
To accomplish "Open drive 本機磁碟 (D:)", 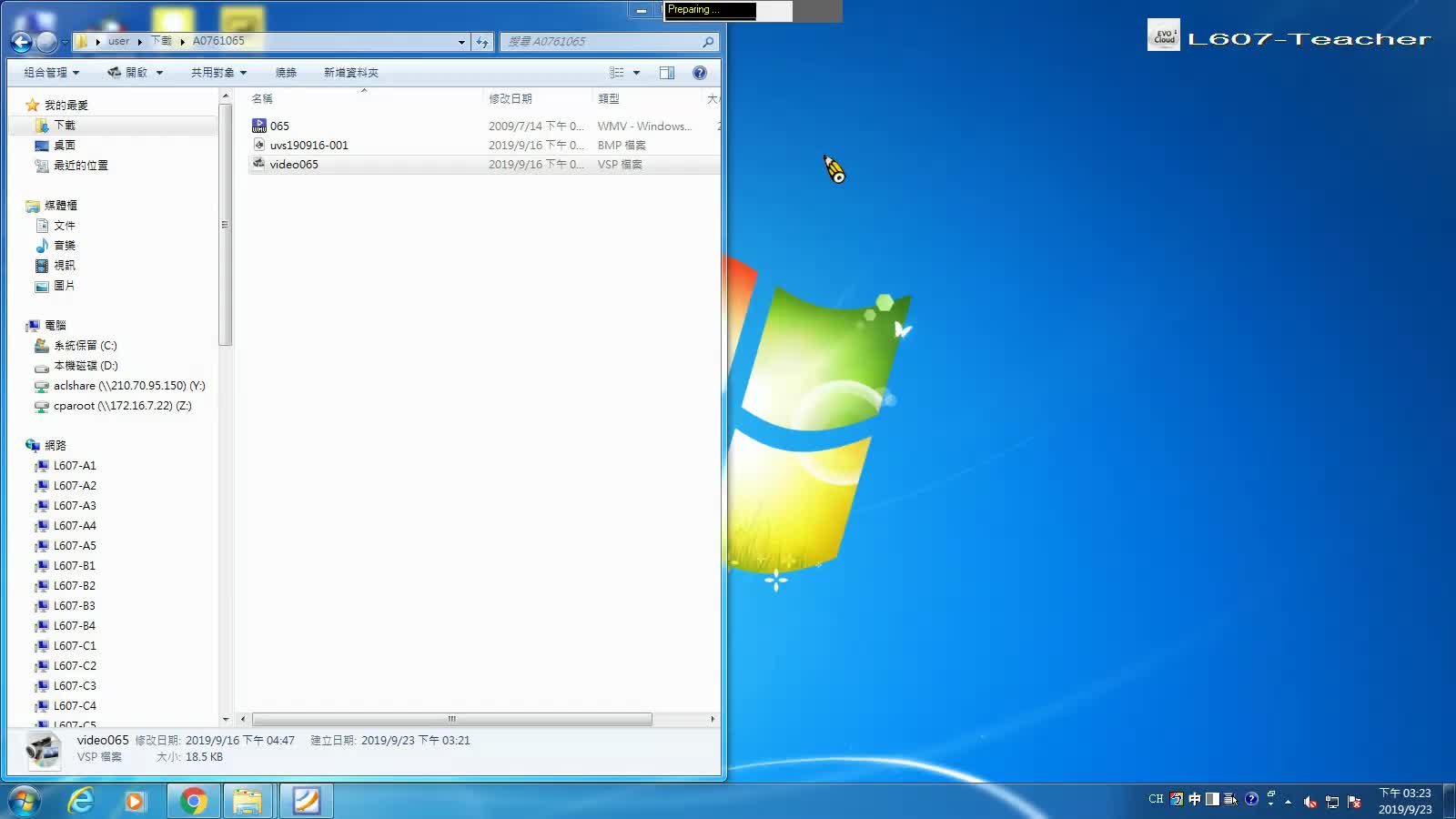I will pyautogui.click(x=86, y=366).
